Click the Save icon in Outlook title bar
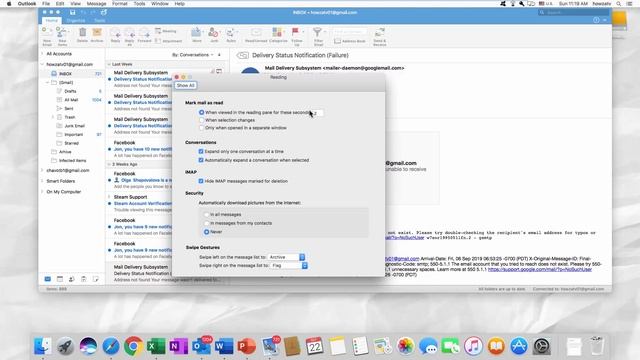Screen dimensions: 640x360 72,13
